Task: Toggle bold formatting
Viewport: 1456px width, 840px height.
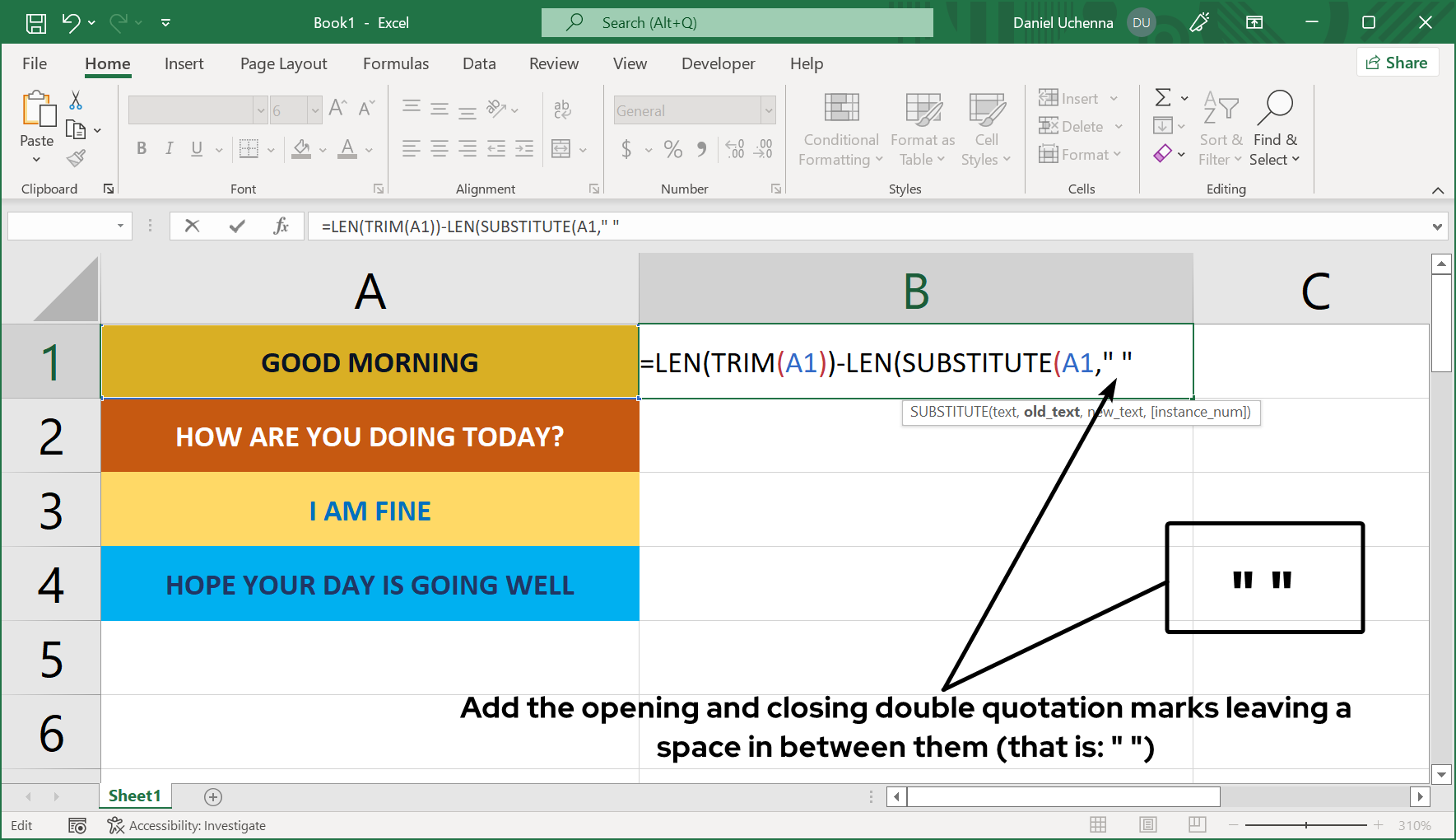Action: (141, 149)
